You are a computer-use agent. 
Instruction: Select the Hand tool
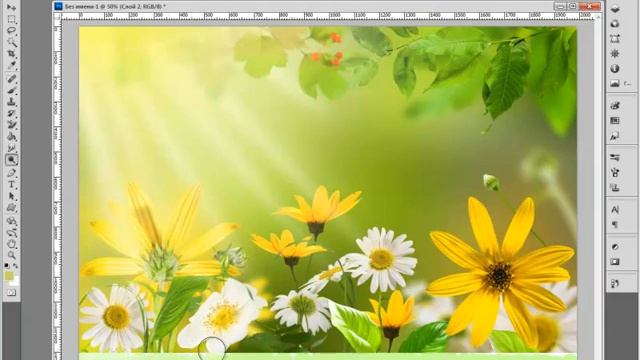pos(11,244)
